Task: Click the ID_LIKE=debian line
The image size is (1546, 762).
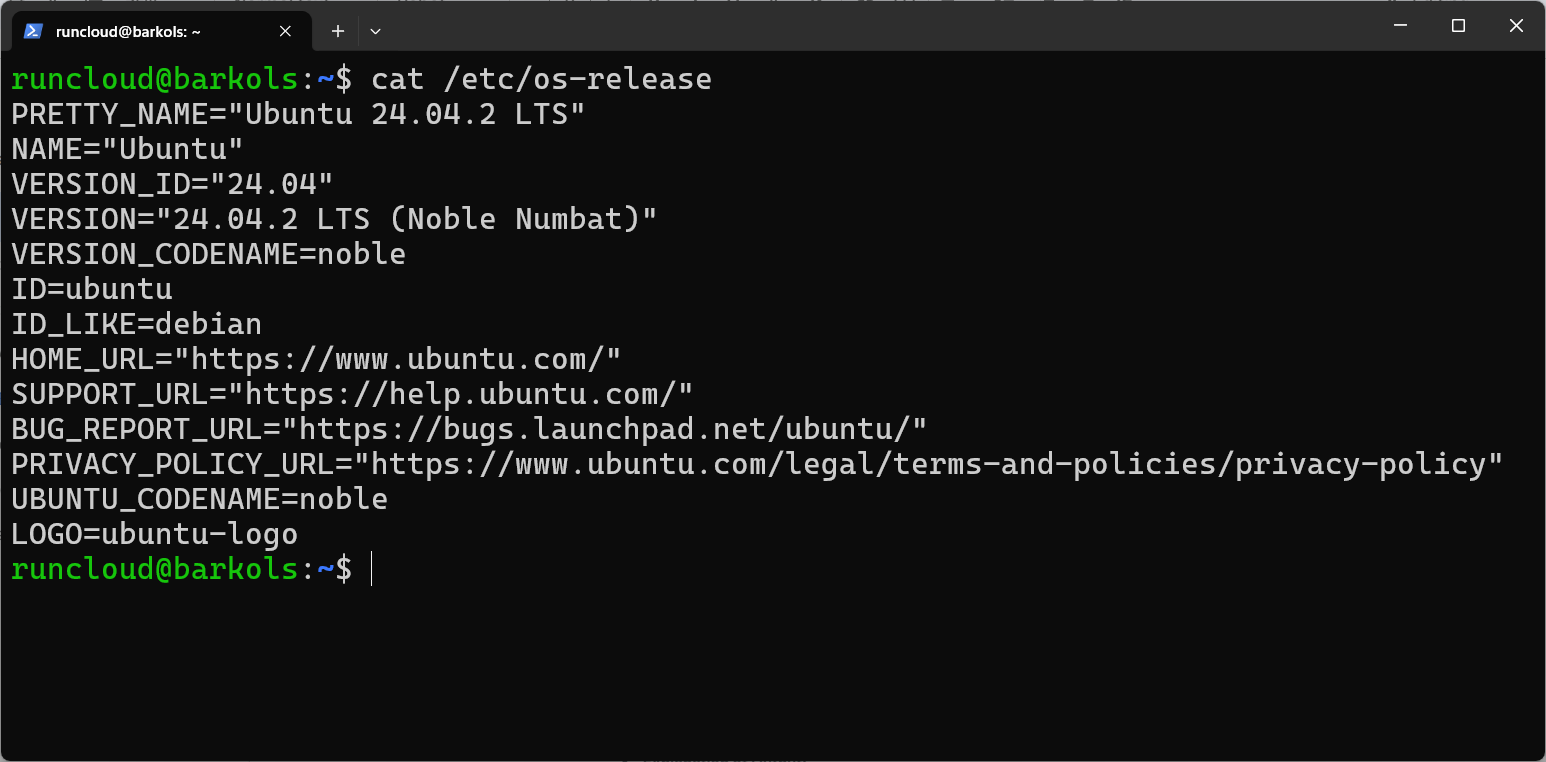Action: (x=136, y=324)
